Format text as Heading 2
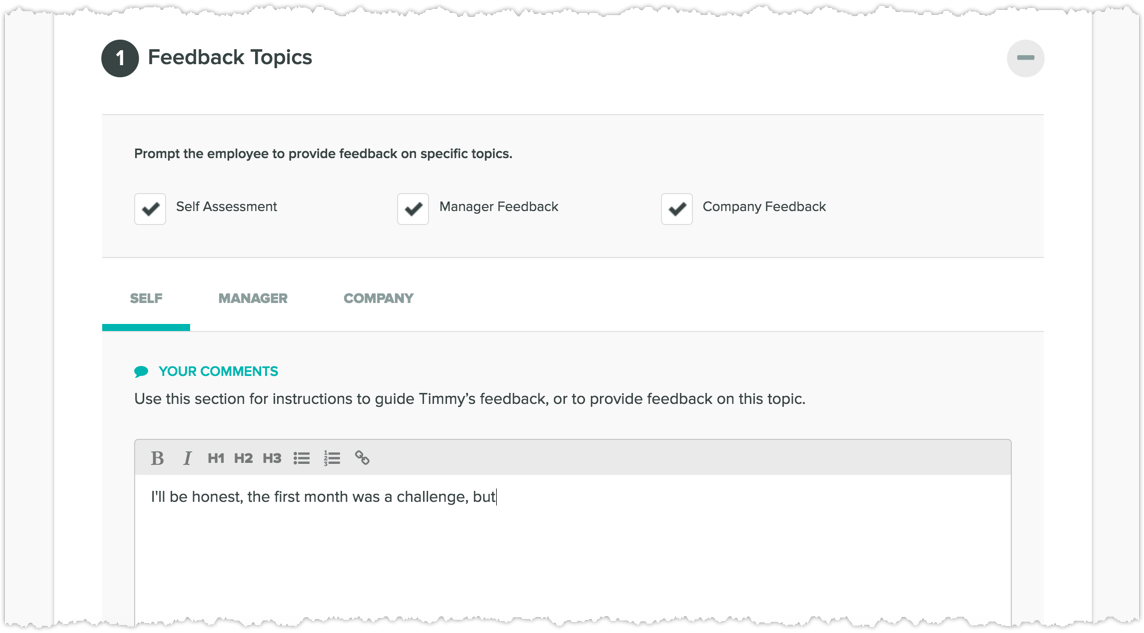This screenshot has width=1144, height=633. coord(244,457)
